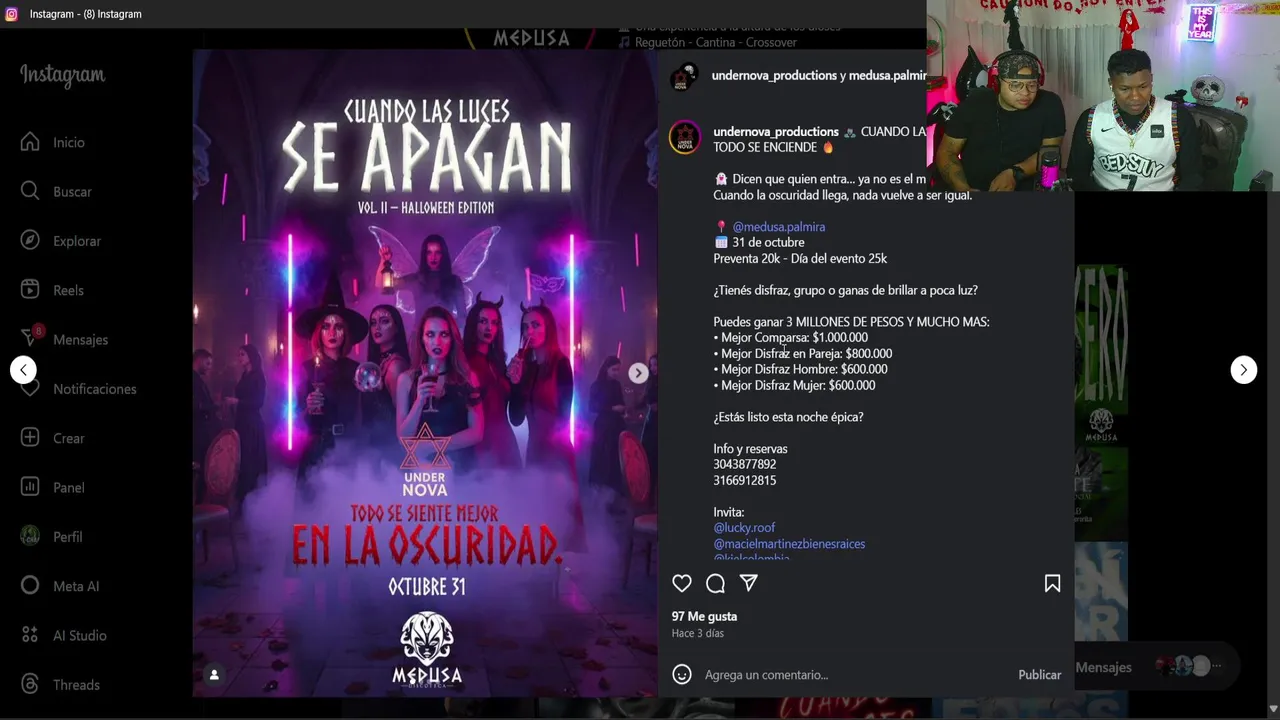Image resolution: width=1280 pixels, height=720 pixels.
Task: Click the Info y reservas text
Action: (750, 449)
